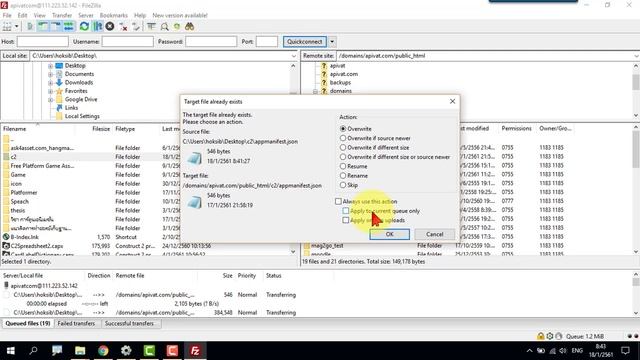Screen dimensions: 640x360
Task: Cancel the current operation icon
Action: 110,27
